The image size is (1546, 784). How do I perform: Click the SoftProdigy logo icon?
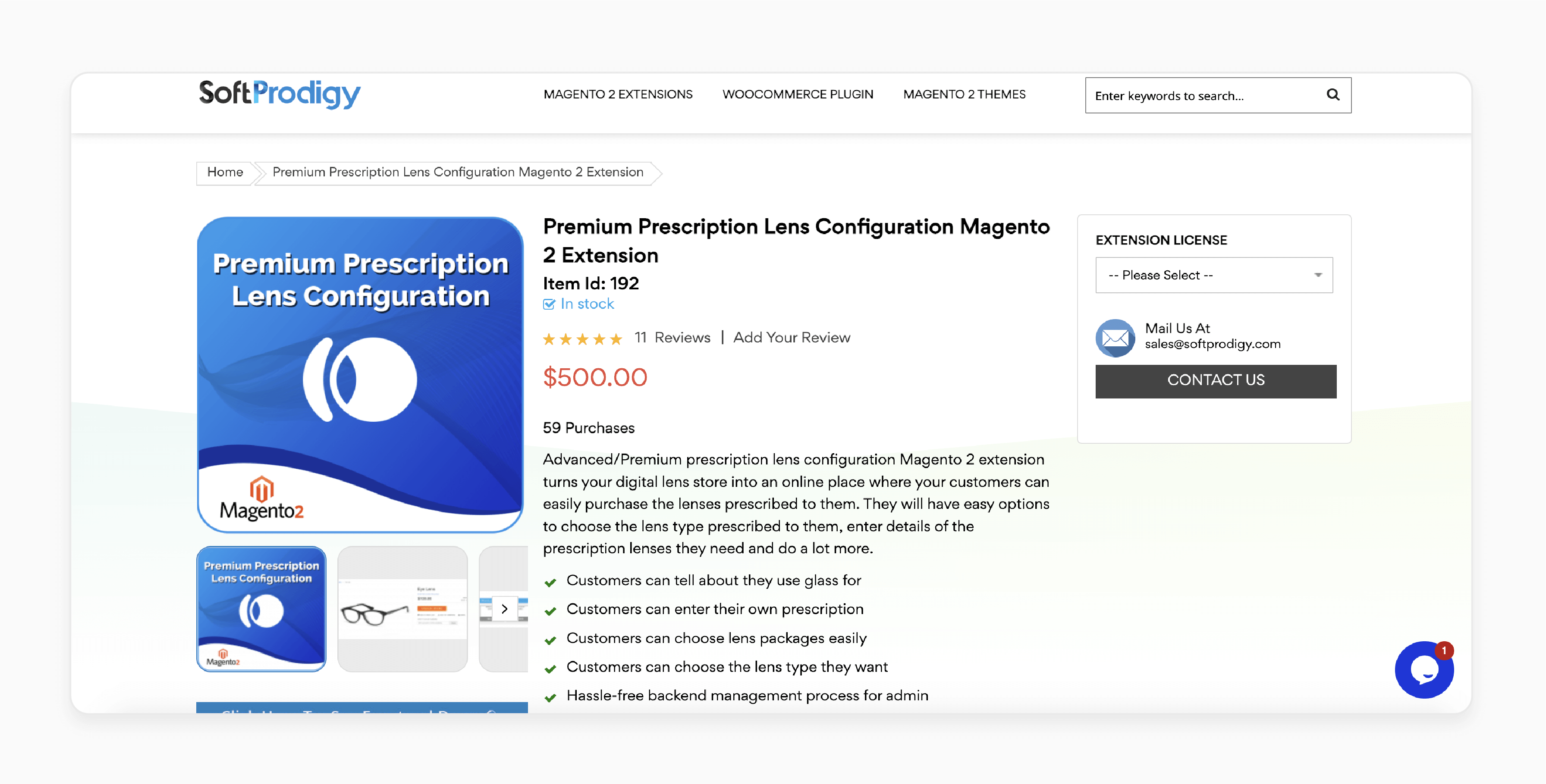280,94
